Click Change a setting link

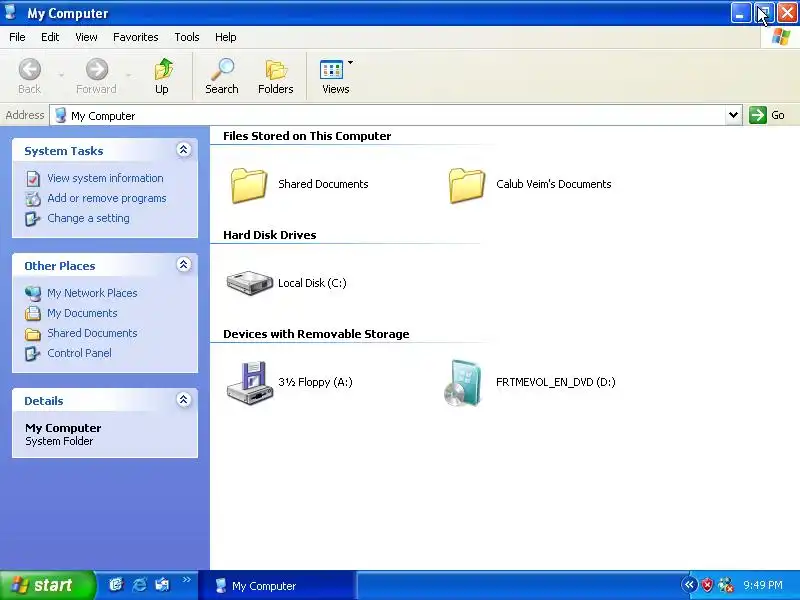88,218
